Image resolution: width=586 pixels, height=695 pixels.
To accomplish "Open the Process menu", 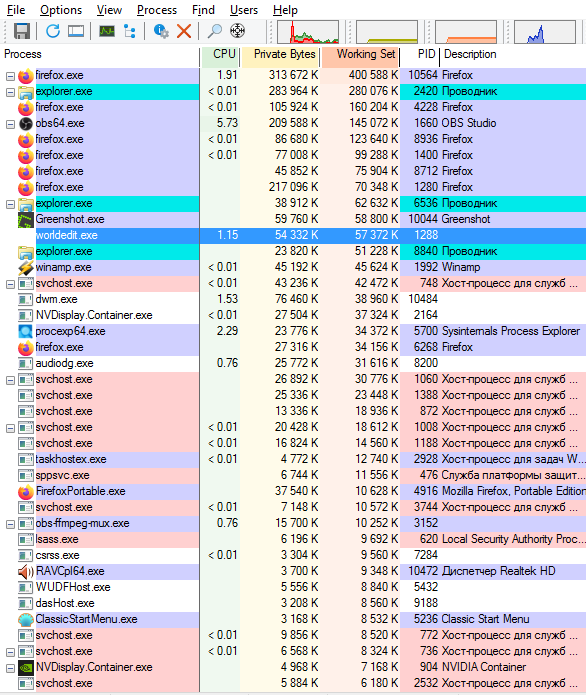I will point(157,10).
